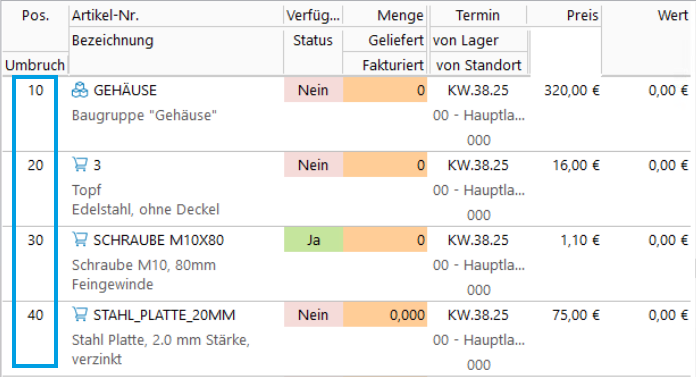Select the description text Topf
696x377 pixels.
(x=87, y=190)
